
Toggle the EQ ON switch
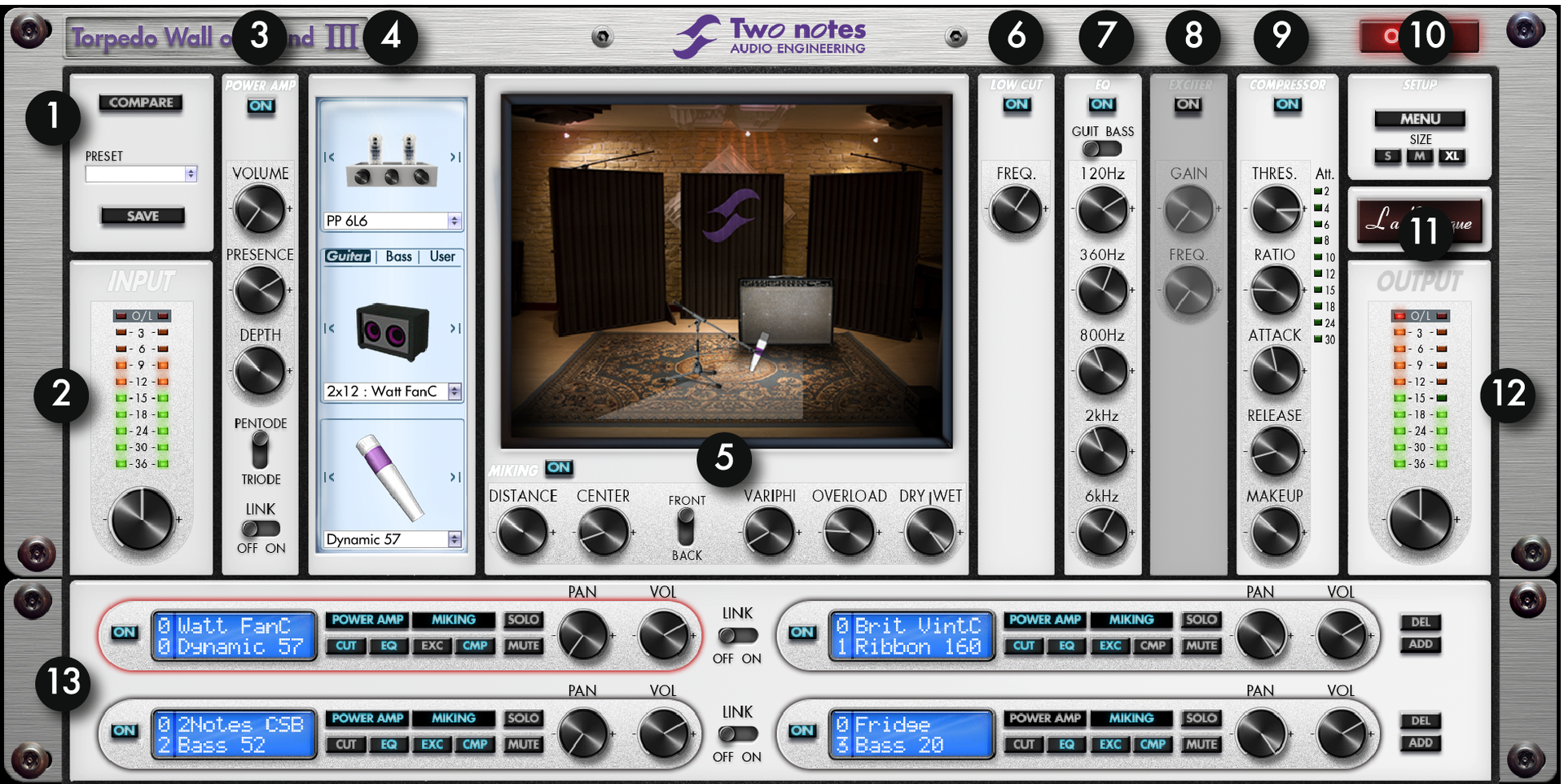coord(1102,104)
